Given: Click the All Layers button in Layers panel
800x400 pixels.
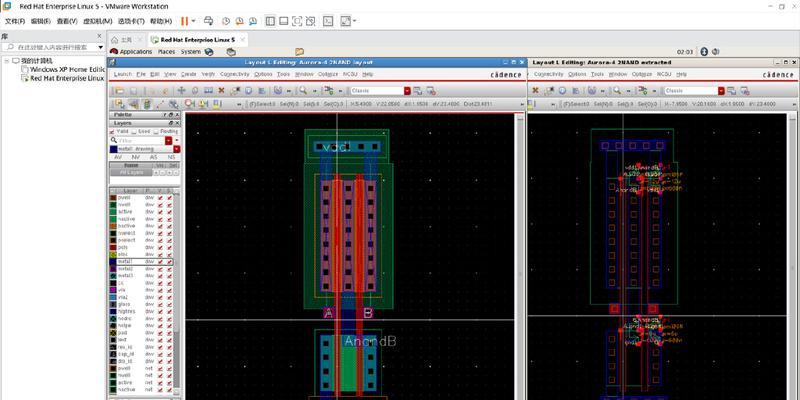Looking at the screenshot, I should (x=131, y=173).
